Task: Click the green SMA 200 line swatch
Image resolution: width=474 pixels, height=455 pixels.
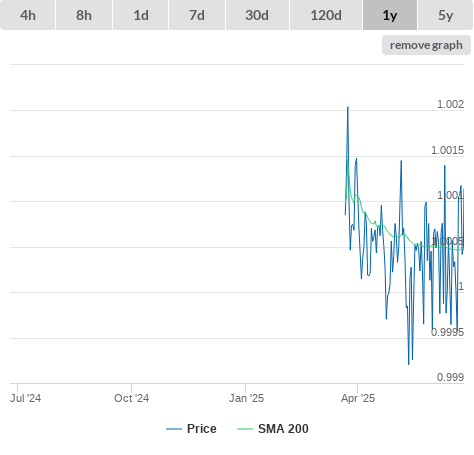Action: point(245,429)
